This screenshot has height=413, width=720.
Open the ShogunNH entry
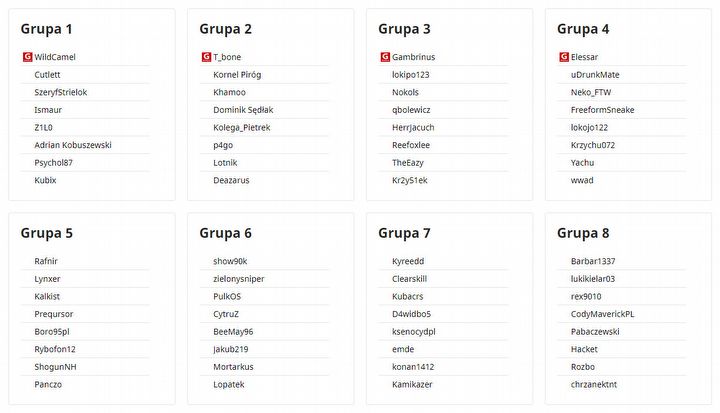pyautogui.click(x=55, y=366)
